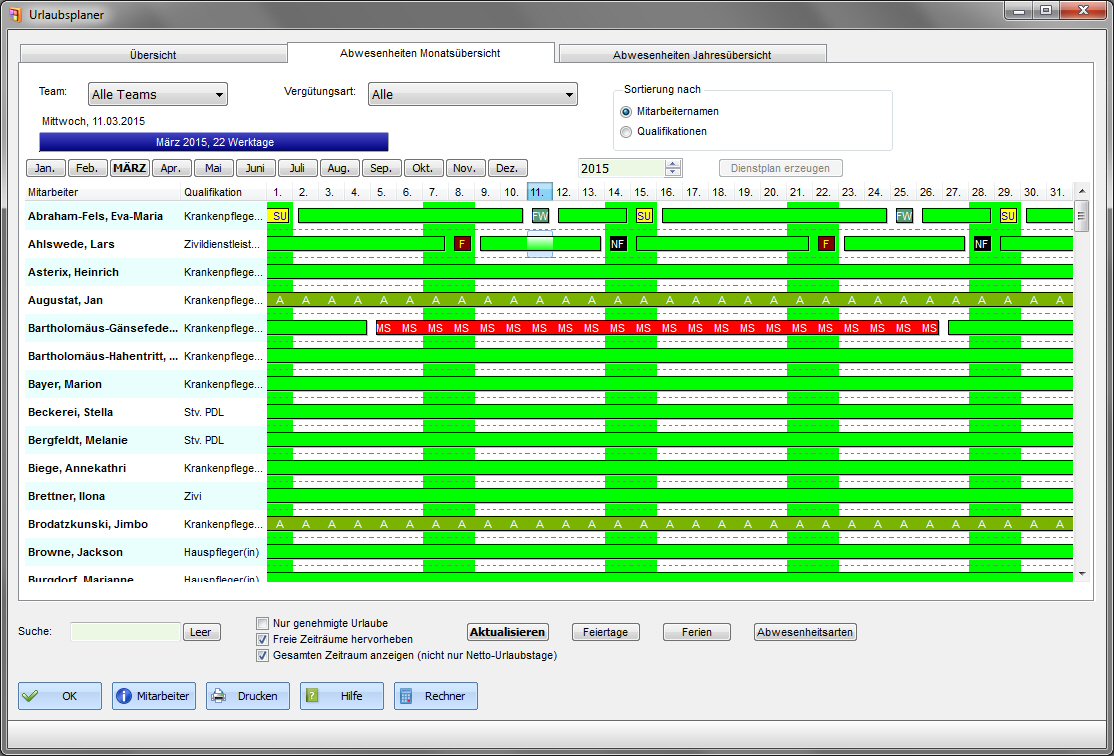Click first yellow SU marker for Abraham-Fels
Image resolution: width=1114 pixels, height=756 pixels.
click(280, 216)
